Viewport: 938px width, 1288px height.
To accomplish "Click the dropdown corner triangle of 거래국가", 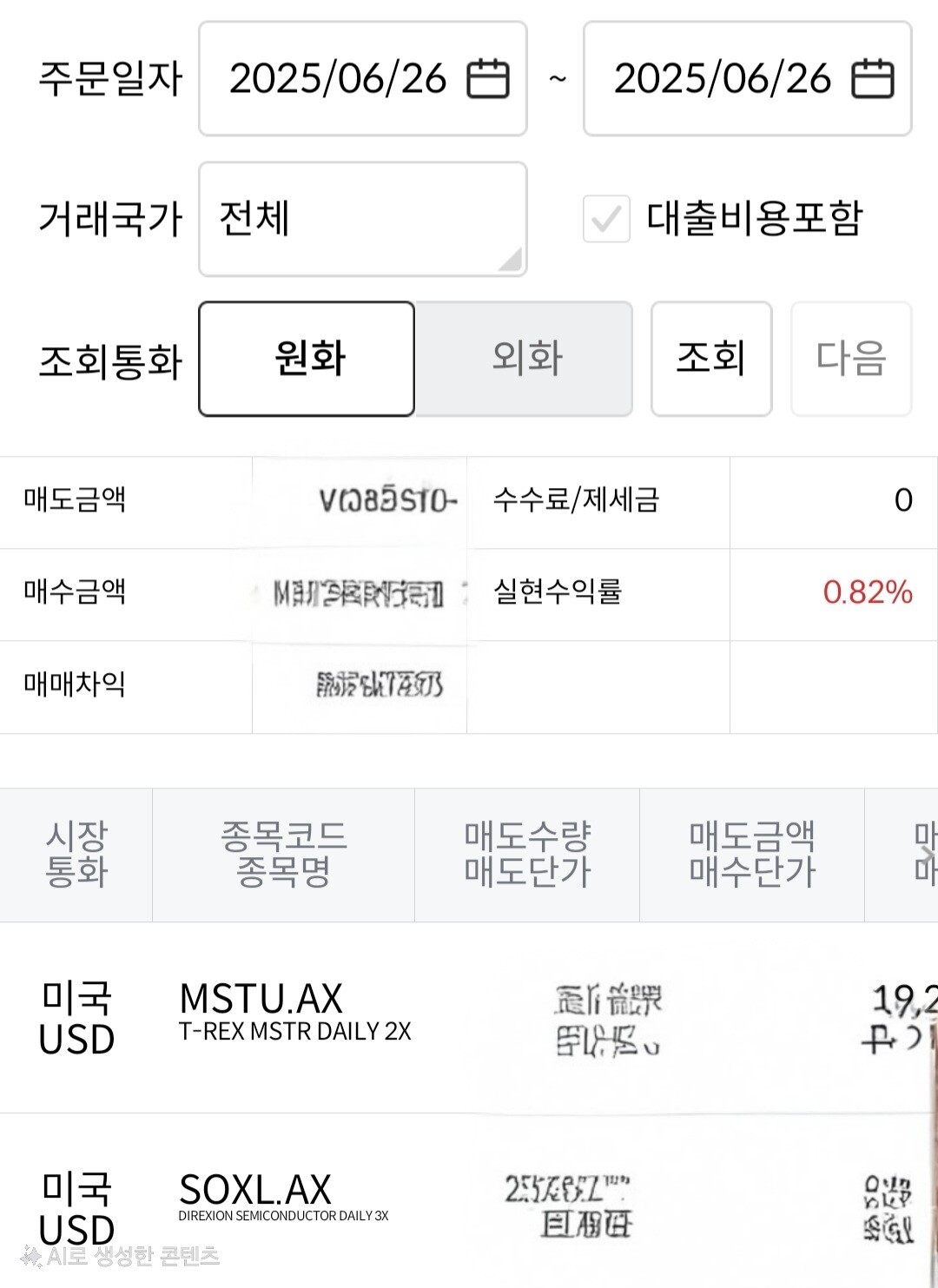I will [512, 260].
